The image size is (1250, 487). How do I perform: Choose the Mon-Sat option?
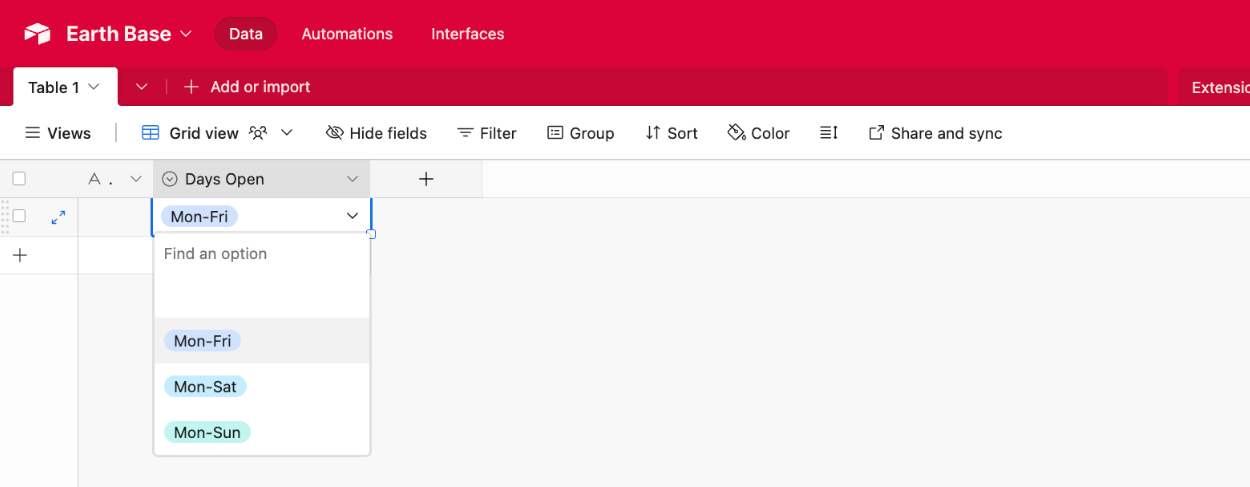point(262,386)
